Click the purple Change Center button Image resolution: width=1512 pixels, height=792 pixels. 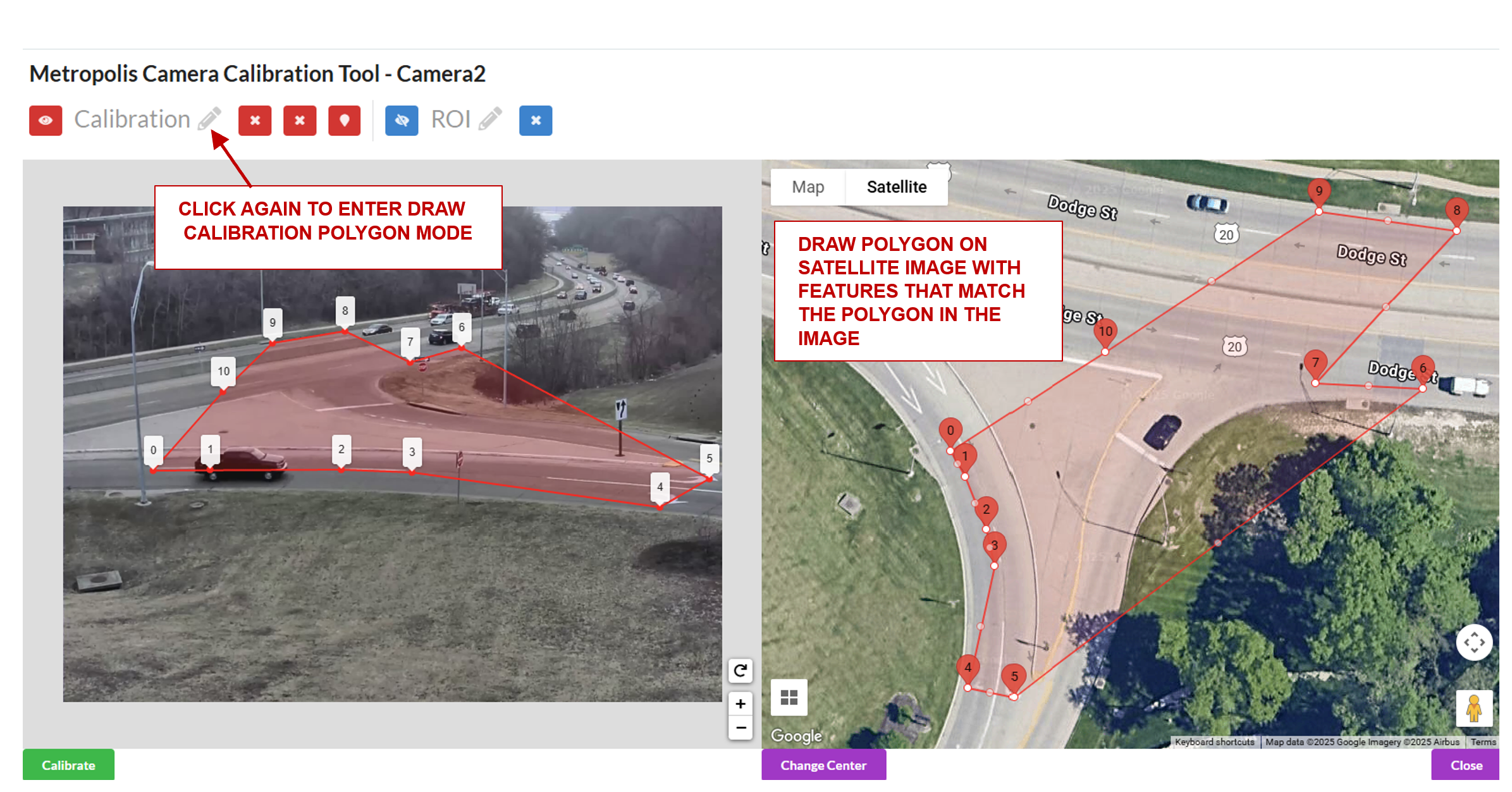[823, 765]
